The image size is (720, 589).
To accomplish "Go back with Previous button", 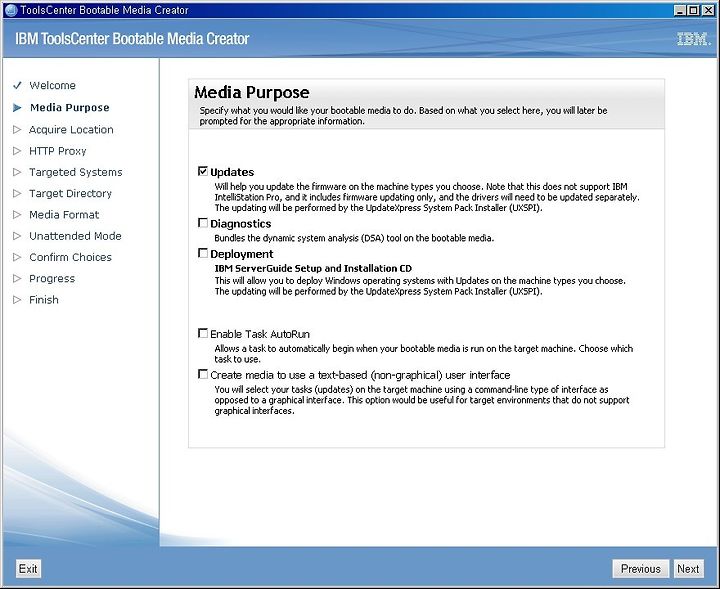I will pos(641,569).
